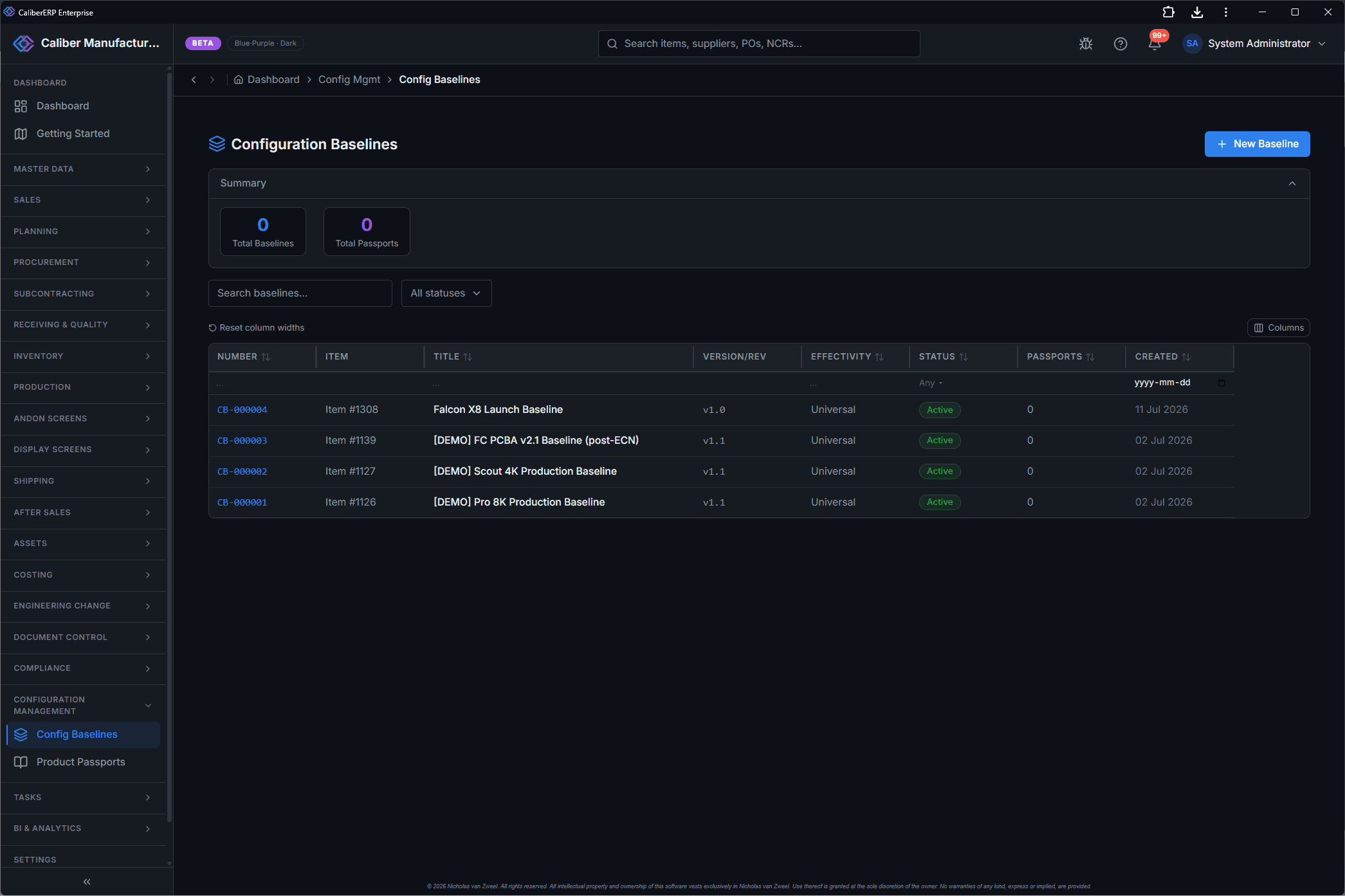Click the extensions puzzle icon in the title bar

point(1168,12)
